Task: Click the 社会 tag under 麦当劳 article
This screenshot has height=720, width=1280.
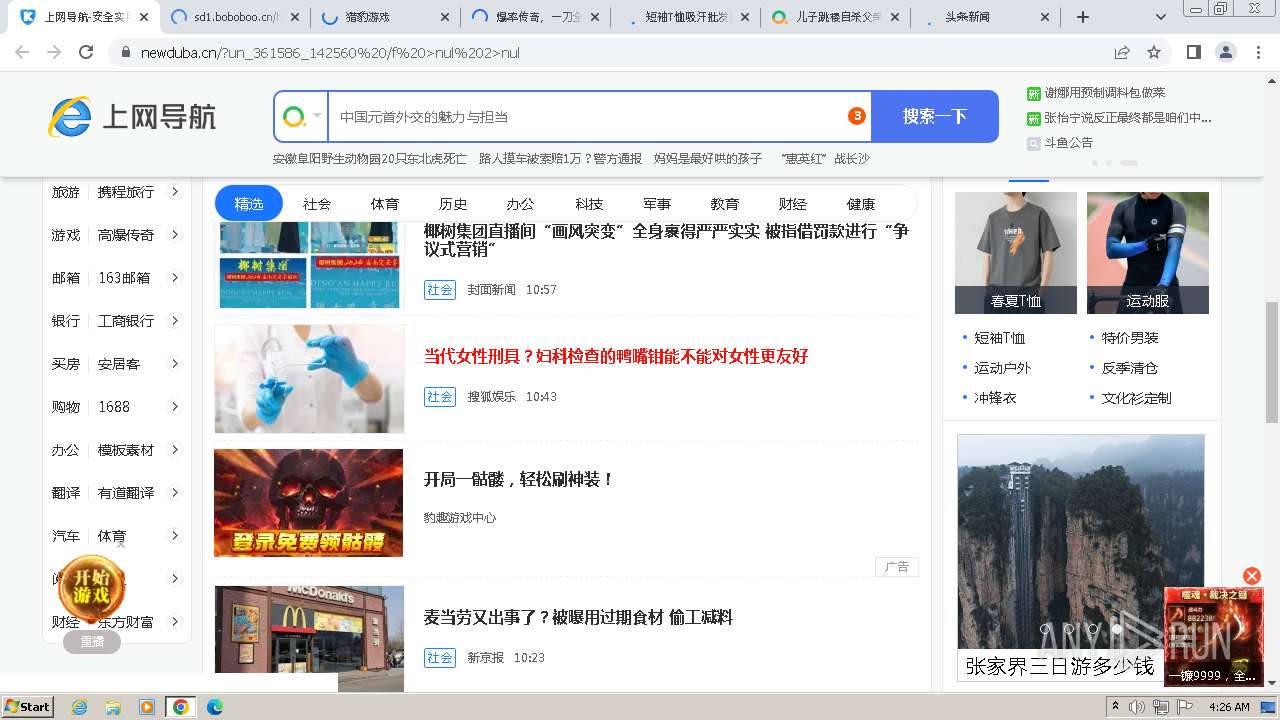Action: (440, 658)
